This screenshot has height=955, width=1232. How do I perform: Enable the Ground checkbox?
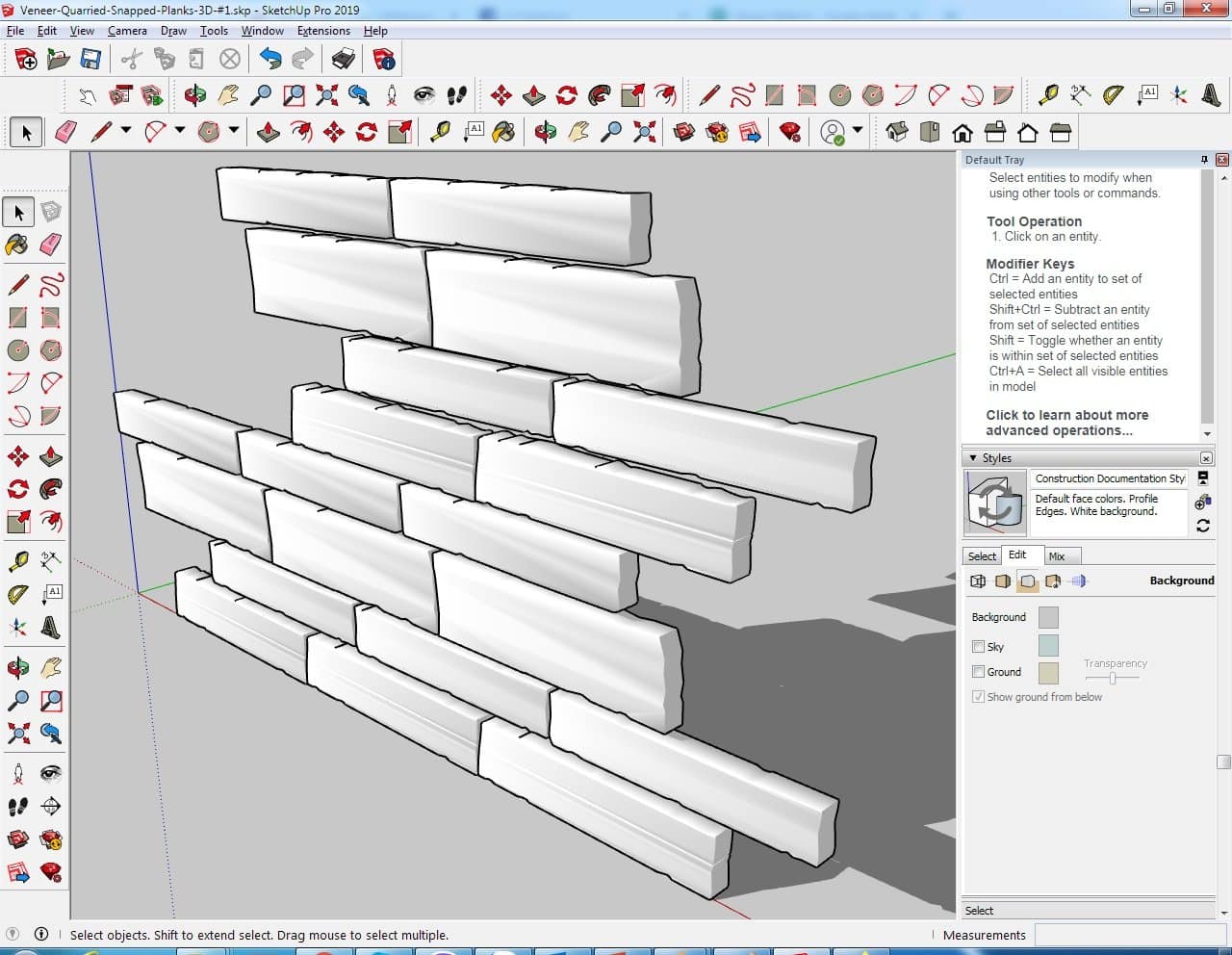click(x=978, y=672)
